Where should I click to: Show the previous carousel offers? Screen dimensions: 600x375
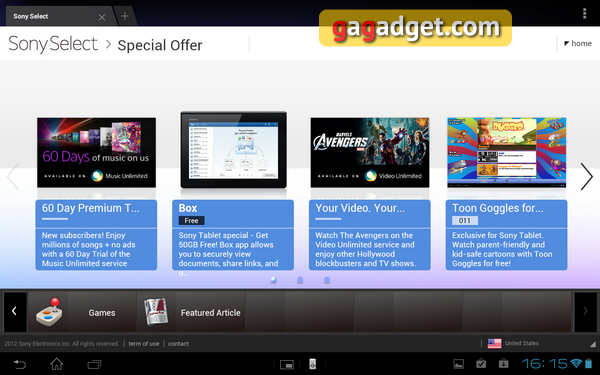(13, 176)
